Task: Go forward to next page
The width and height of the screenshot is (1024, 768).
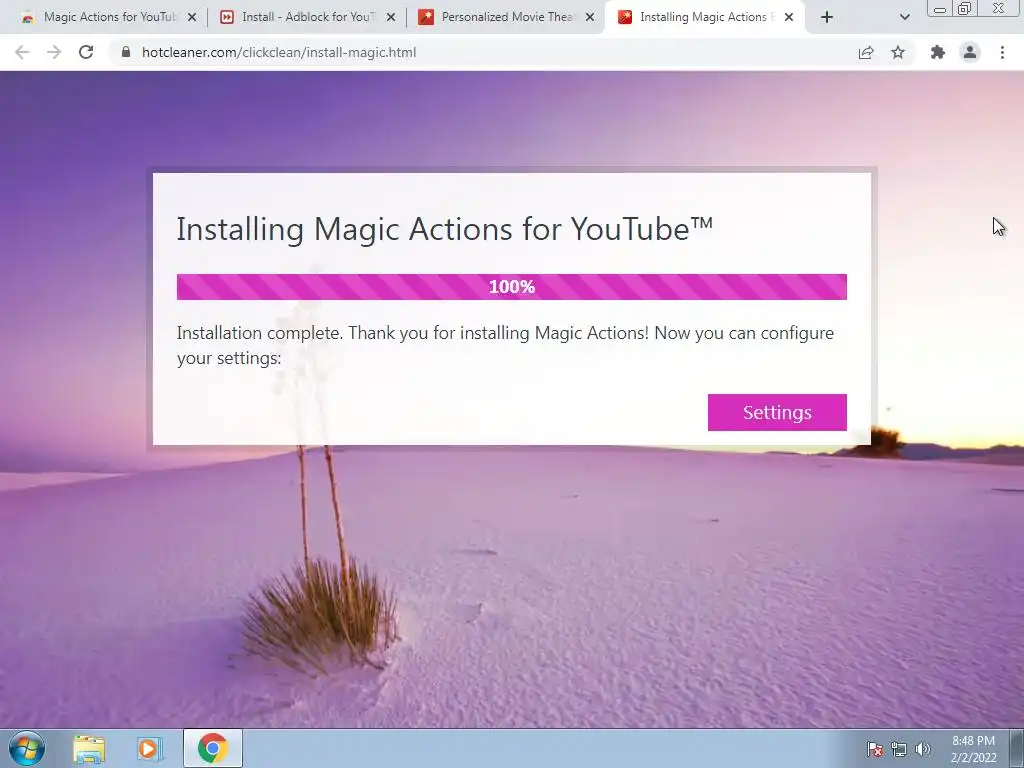Action: [x=54, y=52]
